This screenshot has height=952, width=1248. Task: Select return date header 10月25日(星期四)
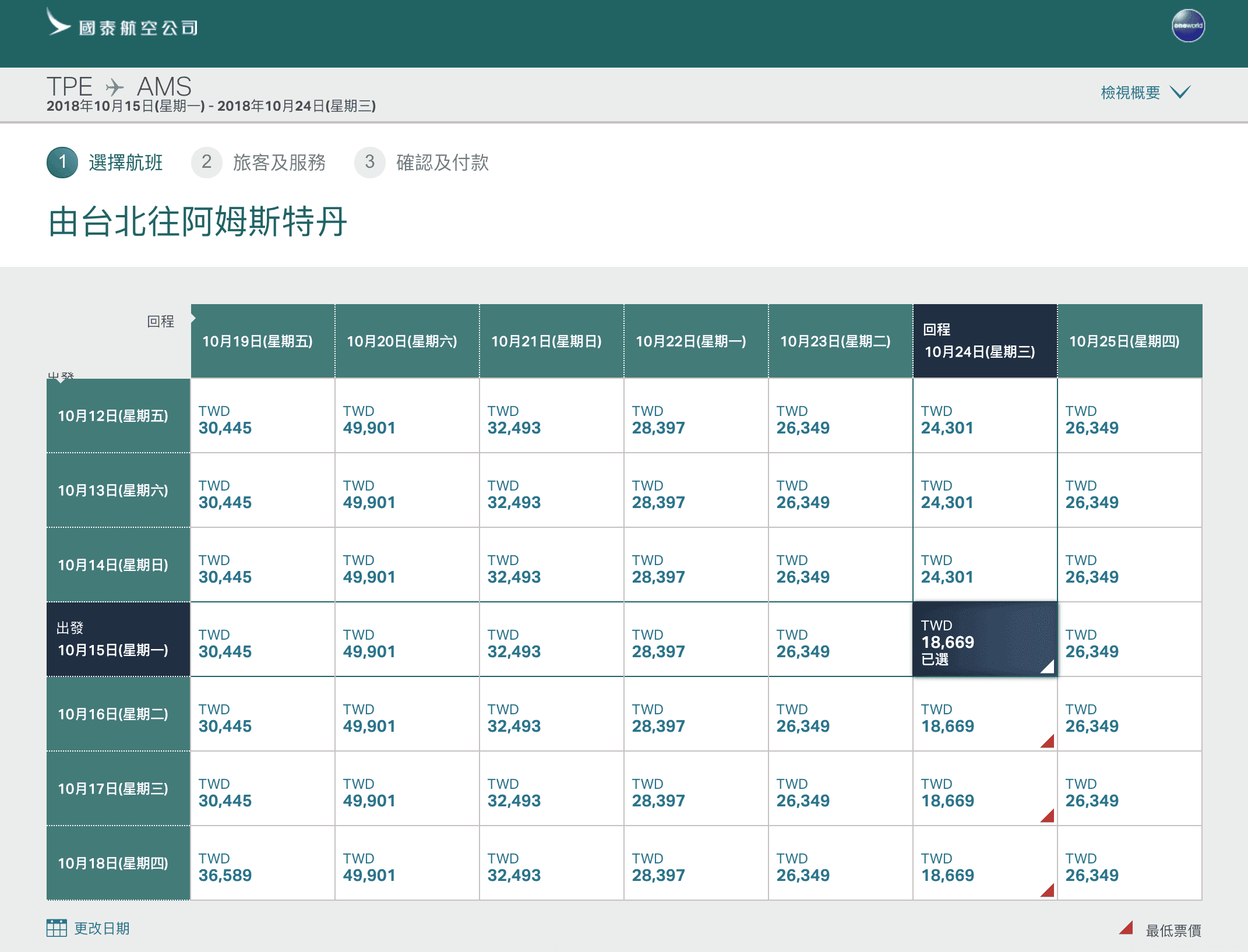coord(1130,341)
